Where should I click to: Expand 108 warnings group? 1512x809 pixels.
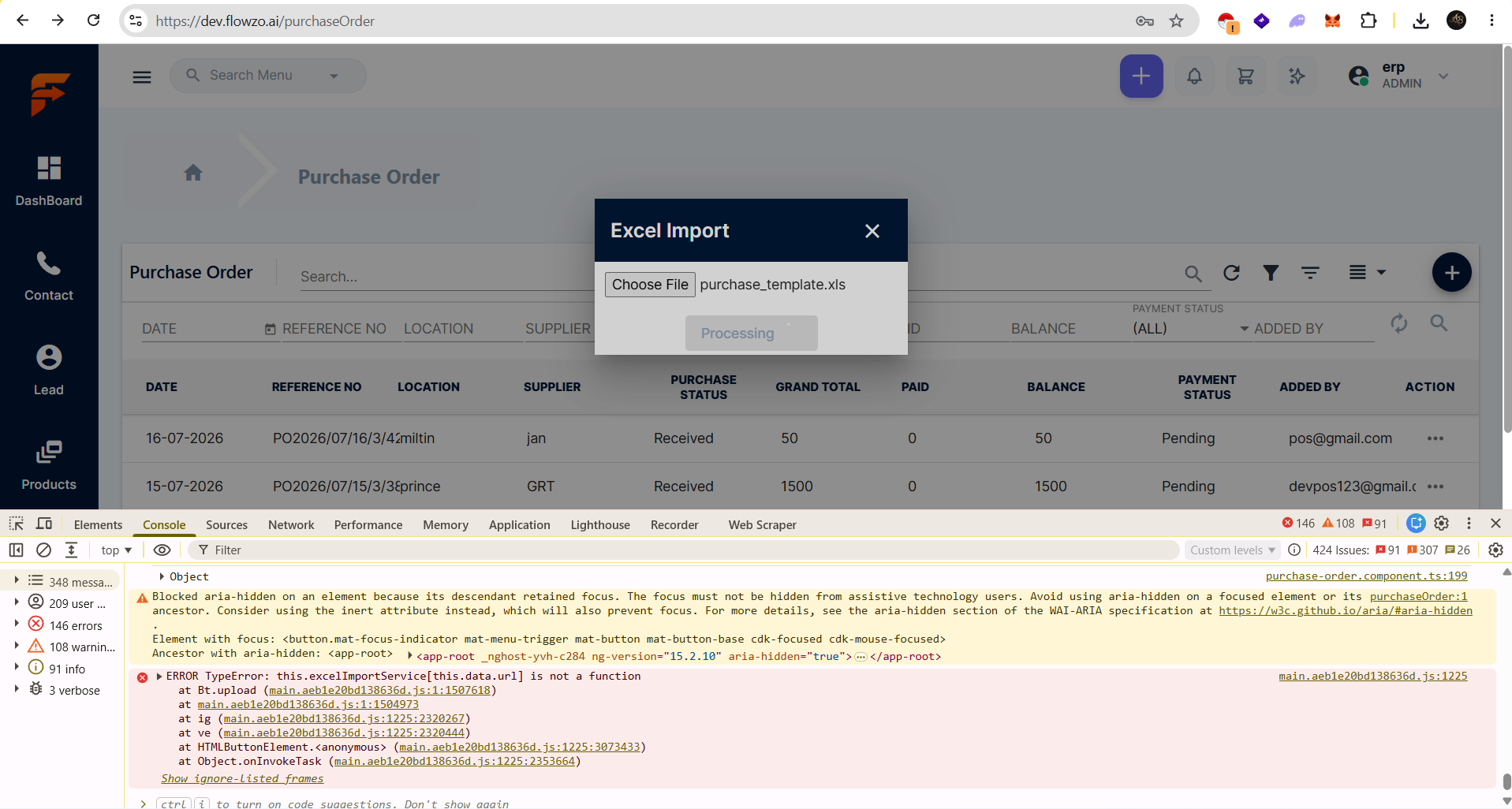tap(16, 647)
